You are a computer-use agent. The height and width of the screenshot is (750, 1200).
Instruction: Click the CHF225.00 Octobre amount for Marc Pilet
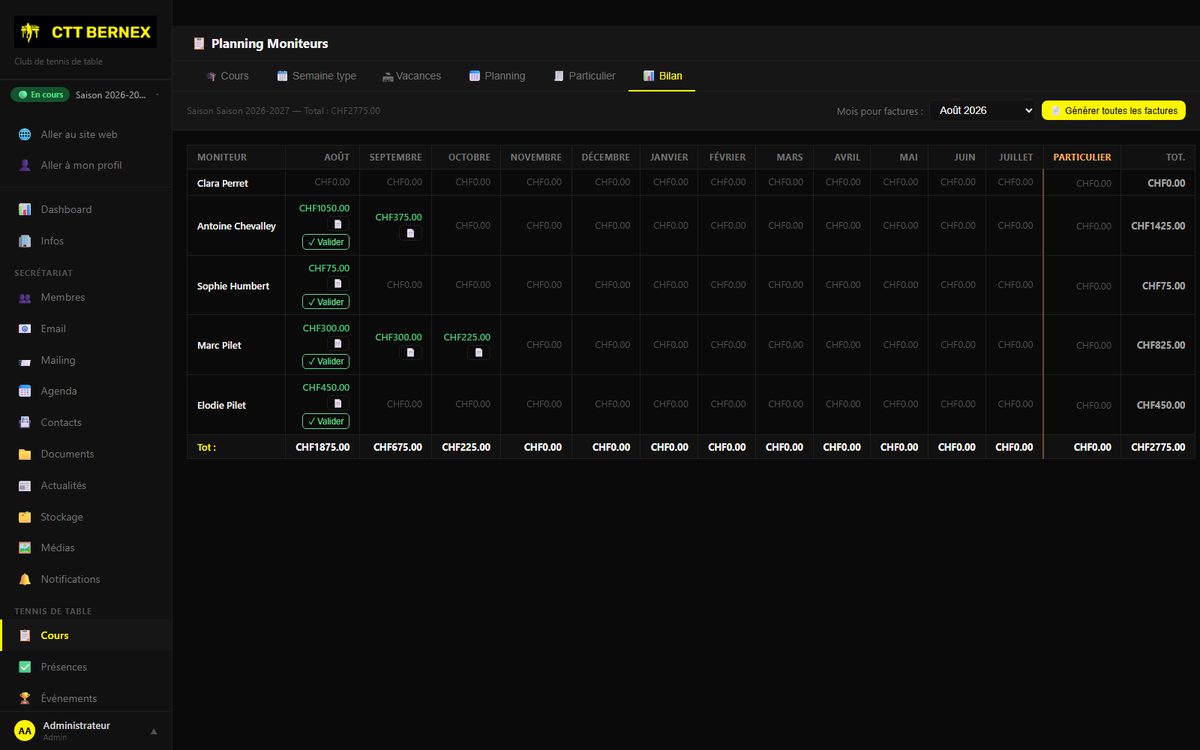pyautogui.click(x=467, y=337)
